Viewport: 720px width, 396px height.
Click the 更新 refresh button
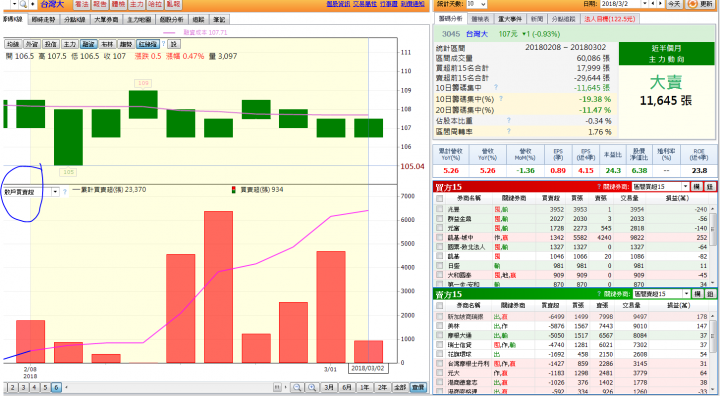[701, 4]
